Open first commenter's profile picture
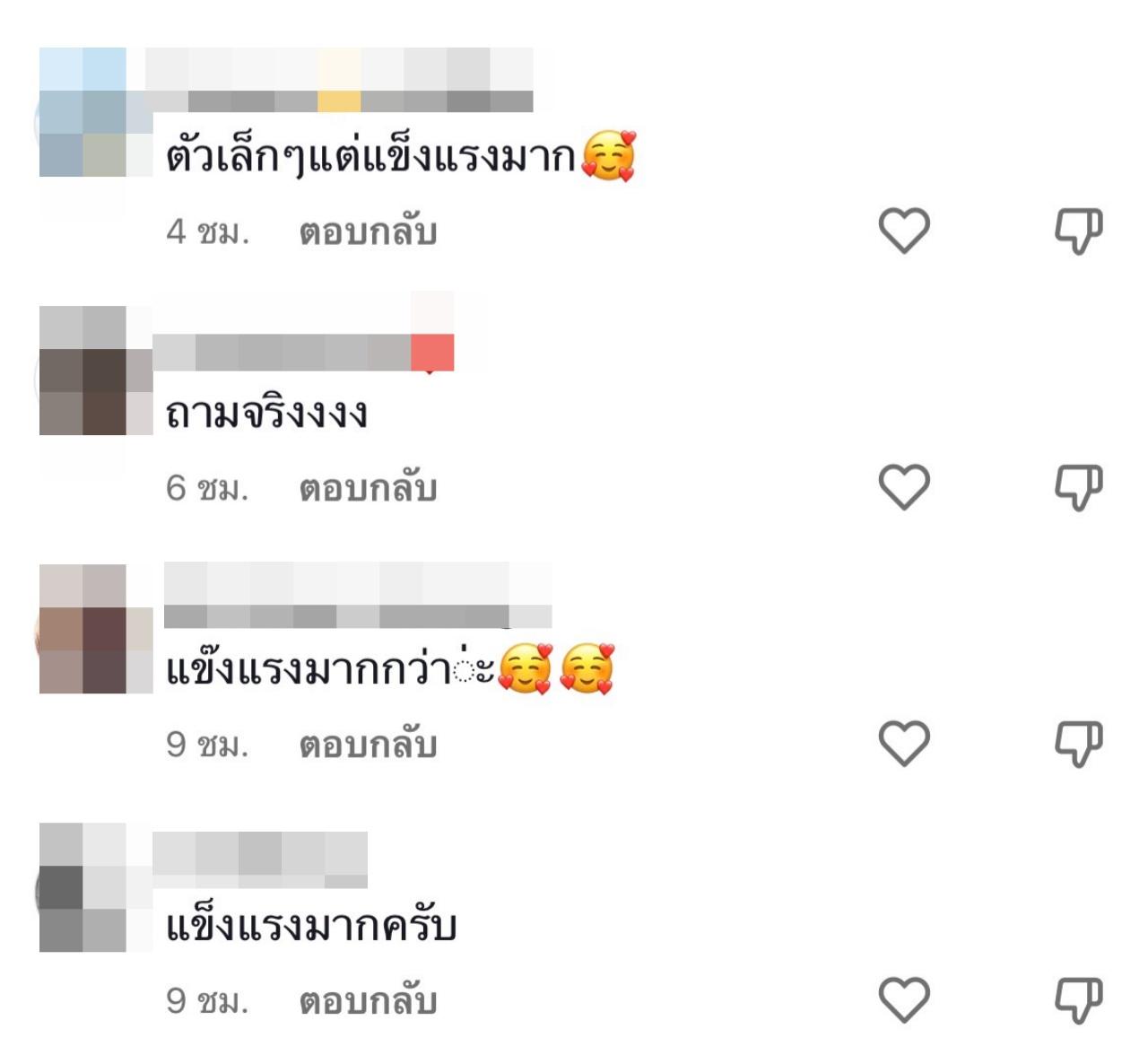This screenshot has width=1148, height=1064. [x=83, y=112]
